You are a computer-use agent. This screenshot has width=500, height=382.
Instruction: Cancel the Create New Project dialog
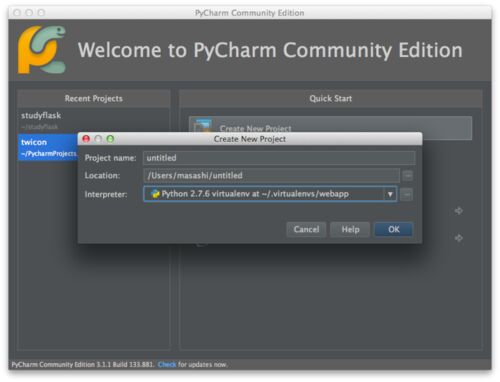click(x=306, y=229)
